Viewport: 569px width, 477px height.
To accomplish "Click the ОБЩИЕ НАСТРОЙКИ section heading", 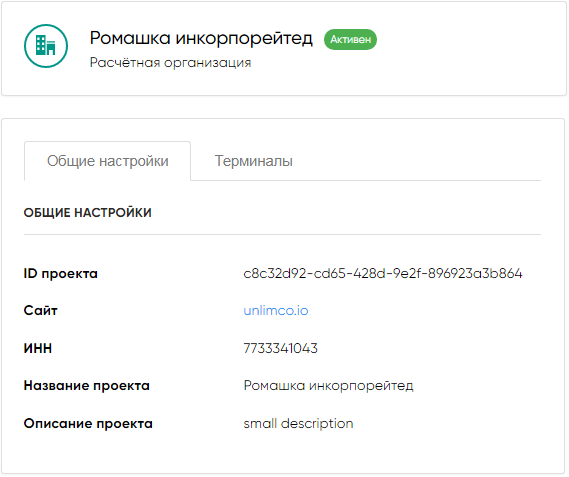I will tap(87, 213).
